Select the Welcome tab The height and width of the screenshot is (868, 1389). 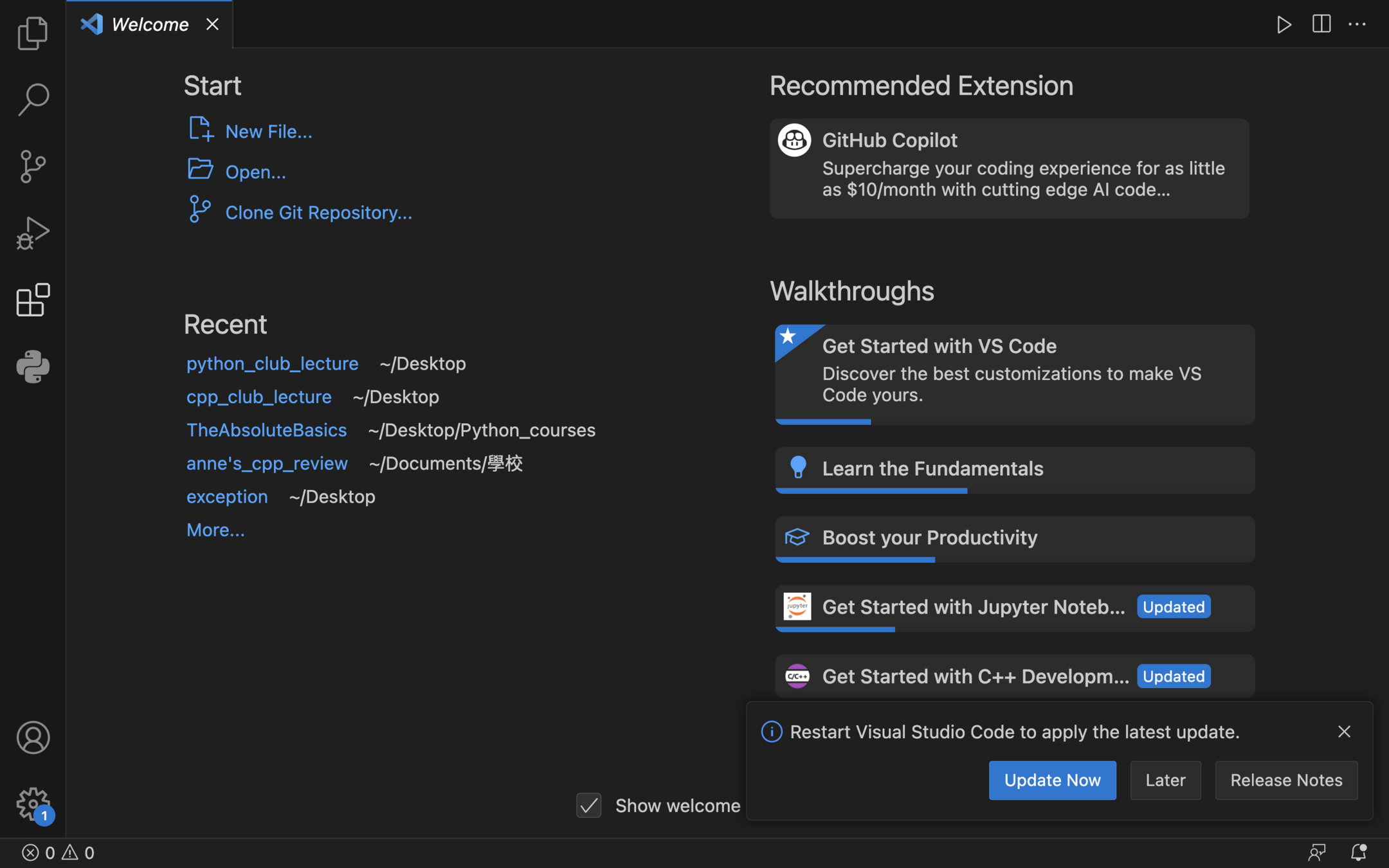[x=149, y=24]
